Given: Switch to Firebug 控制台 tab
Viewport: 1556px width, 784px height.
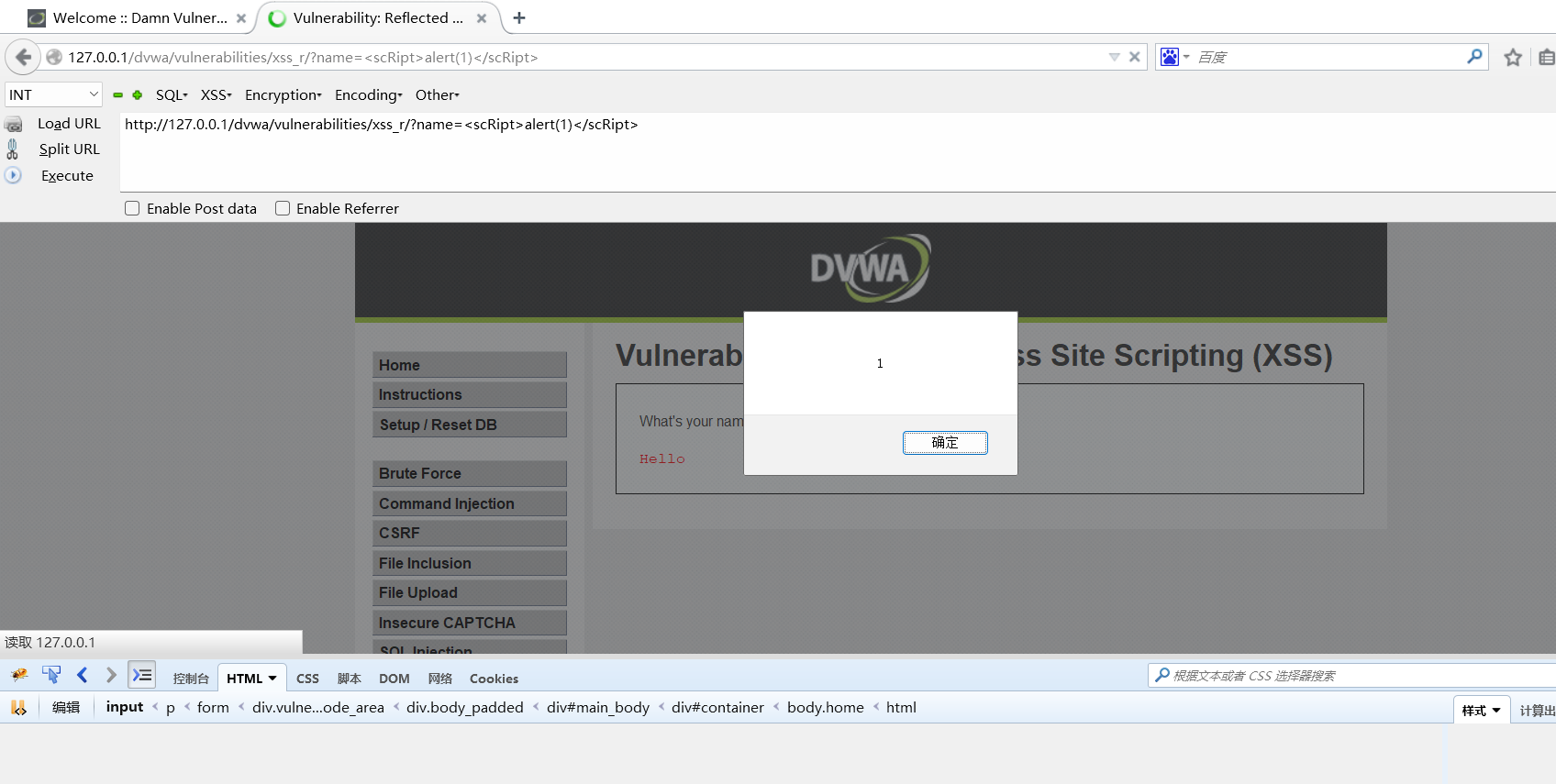Looking at the screenshot, I should click(191, 679).
